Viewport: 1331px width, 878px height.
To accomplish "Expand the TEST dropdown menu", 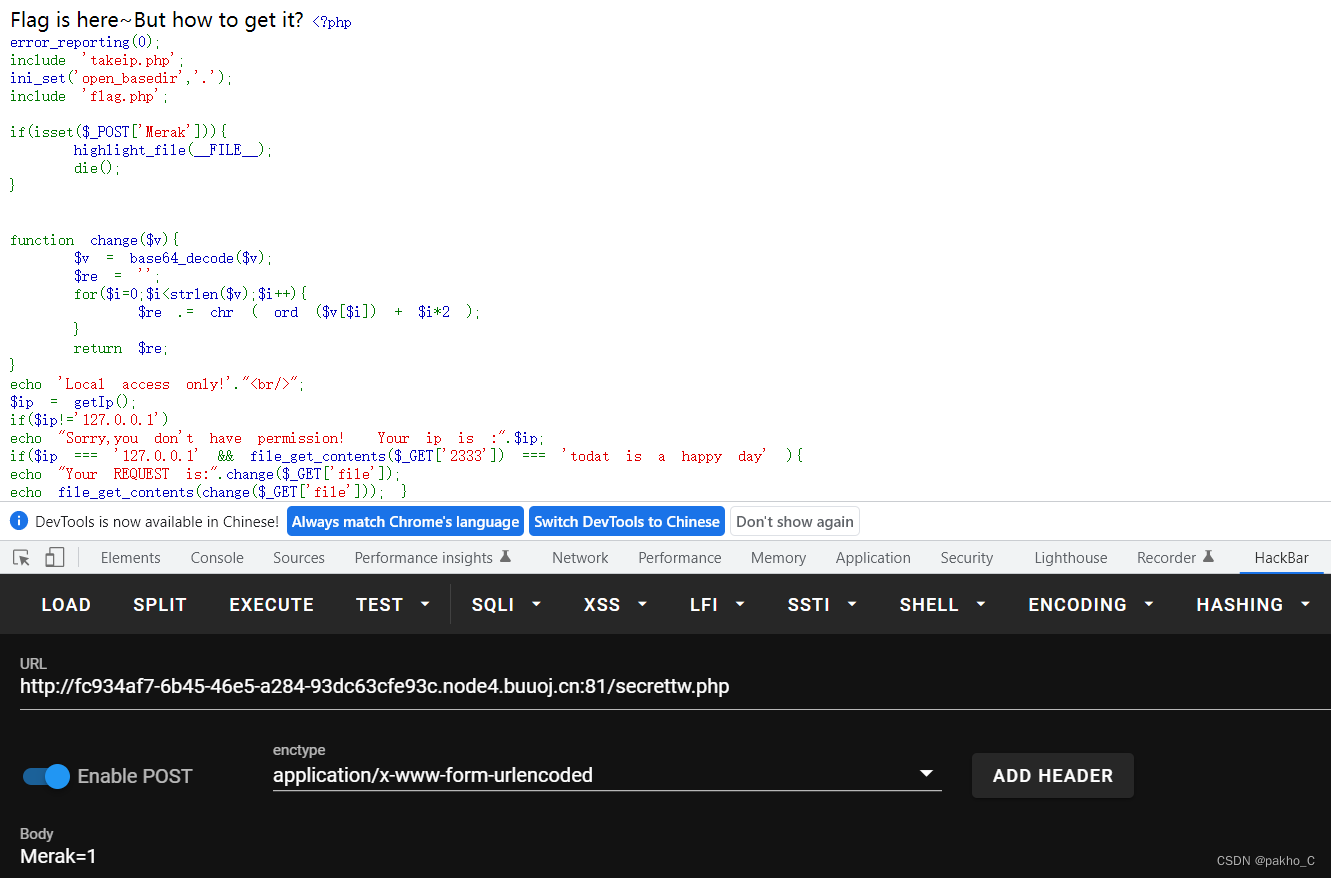I will tap(393, 605).
